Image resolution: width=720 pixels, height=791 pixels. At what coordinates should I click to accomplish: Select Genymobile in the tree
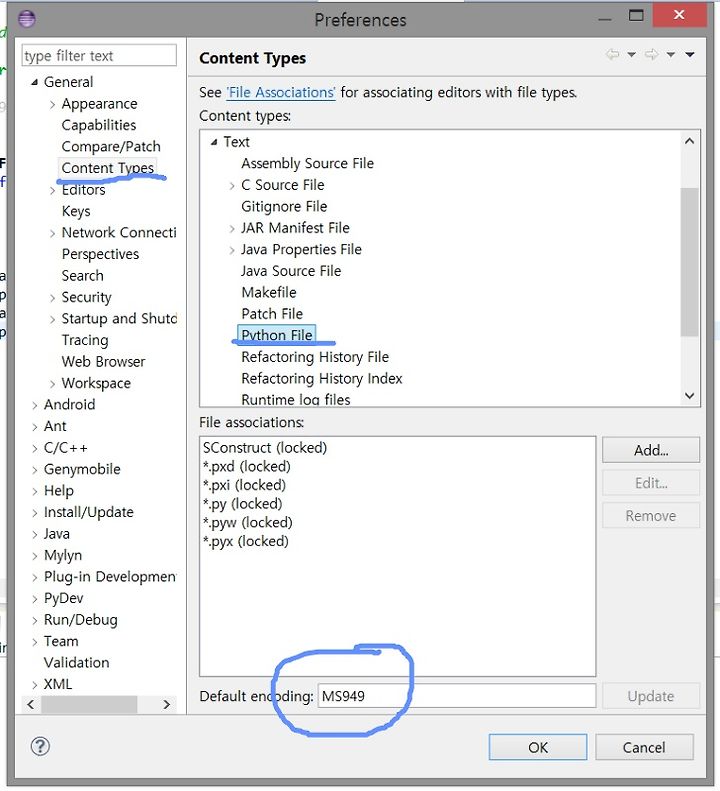(x=82, y=470)
